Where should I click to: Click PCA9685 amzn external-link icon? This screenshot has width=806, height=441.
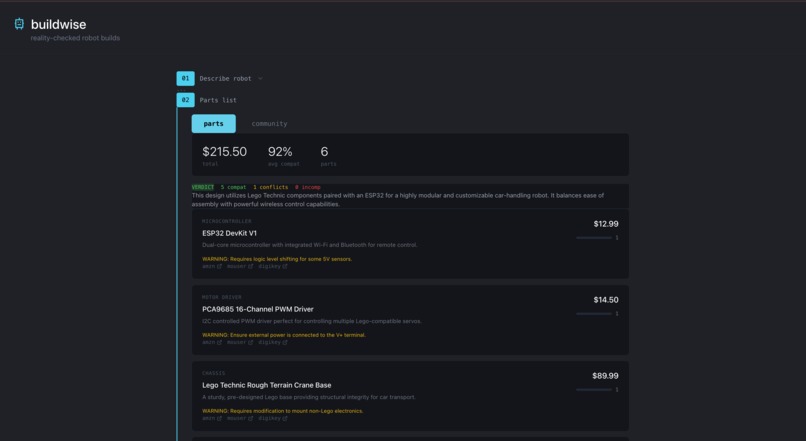pyautogui.click(x=219, y=342)
